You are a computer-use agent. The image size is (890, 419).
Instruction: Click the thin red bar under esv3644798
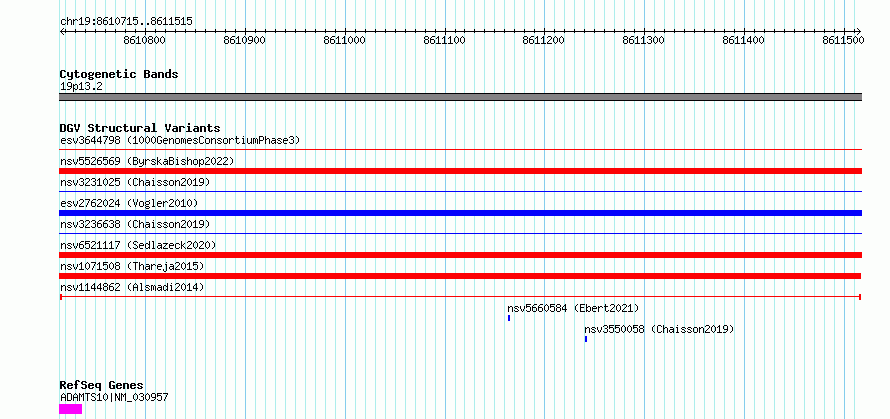(460, 150)
